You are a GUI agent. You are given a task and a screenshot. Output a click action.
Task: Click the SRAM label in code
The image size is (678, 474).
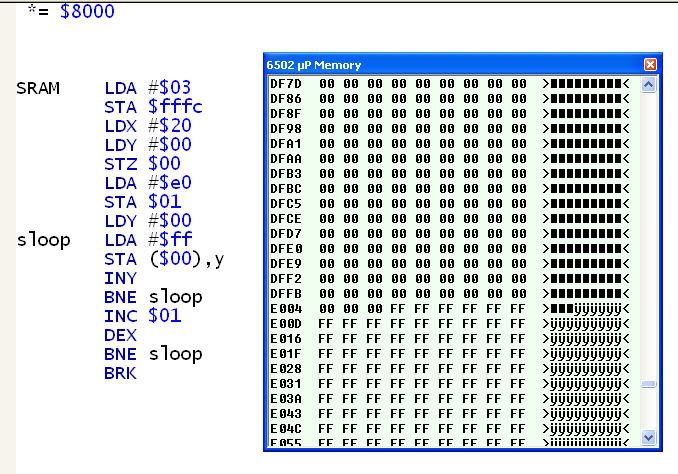click(x=38, y=88)
